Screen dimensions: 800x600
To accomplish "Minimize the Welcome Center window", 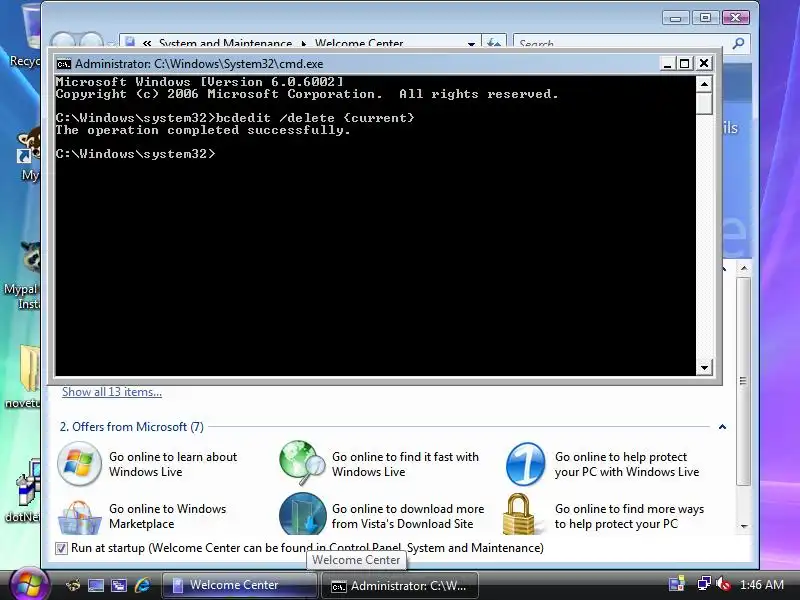I will [x=676, y=18].
